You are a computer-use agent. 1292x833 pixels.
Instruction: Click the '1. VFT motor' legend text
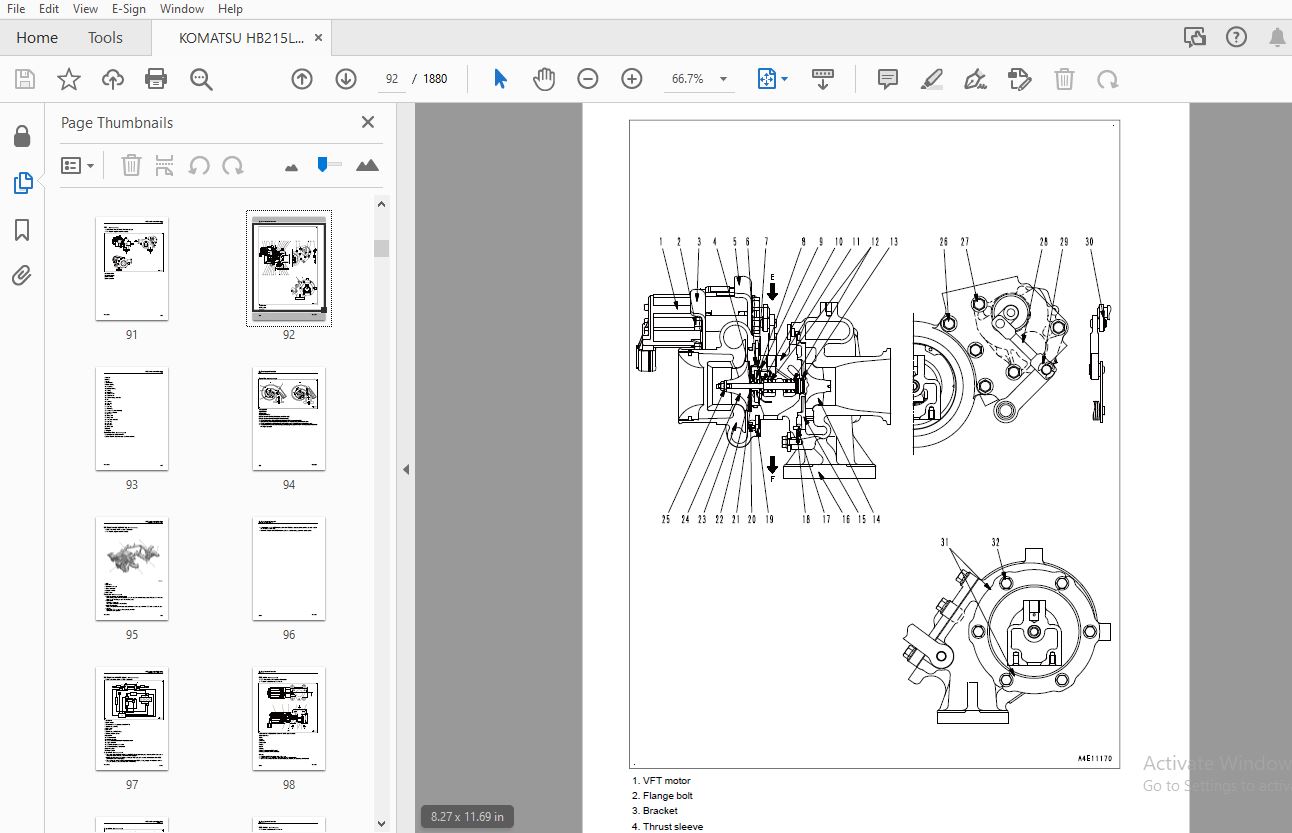pos(661,781)
